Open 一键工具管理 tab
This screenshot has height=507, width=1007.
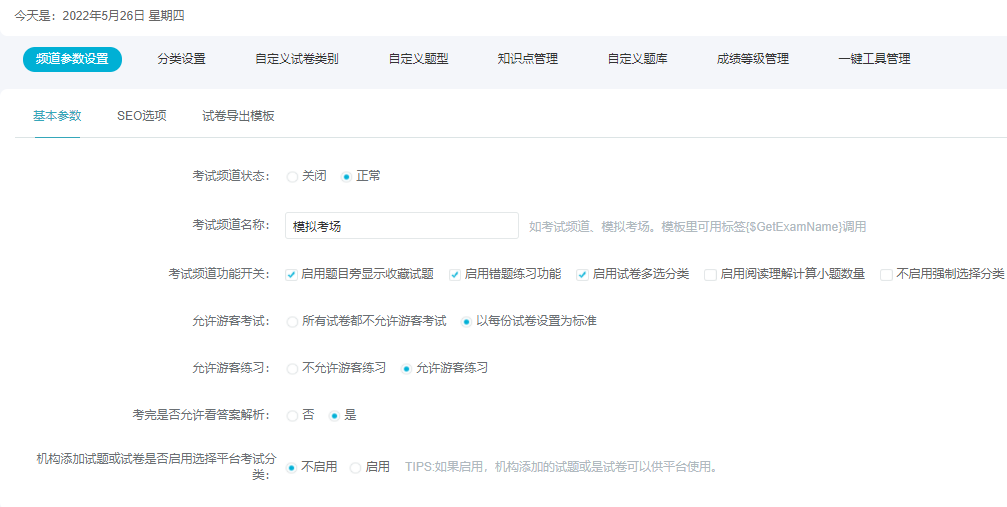point(874,59)
